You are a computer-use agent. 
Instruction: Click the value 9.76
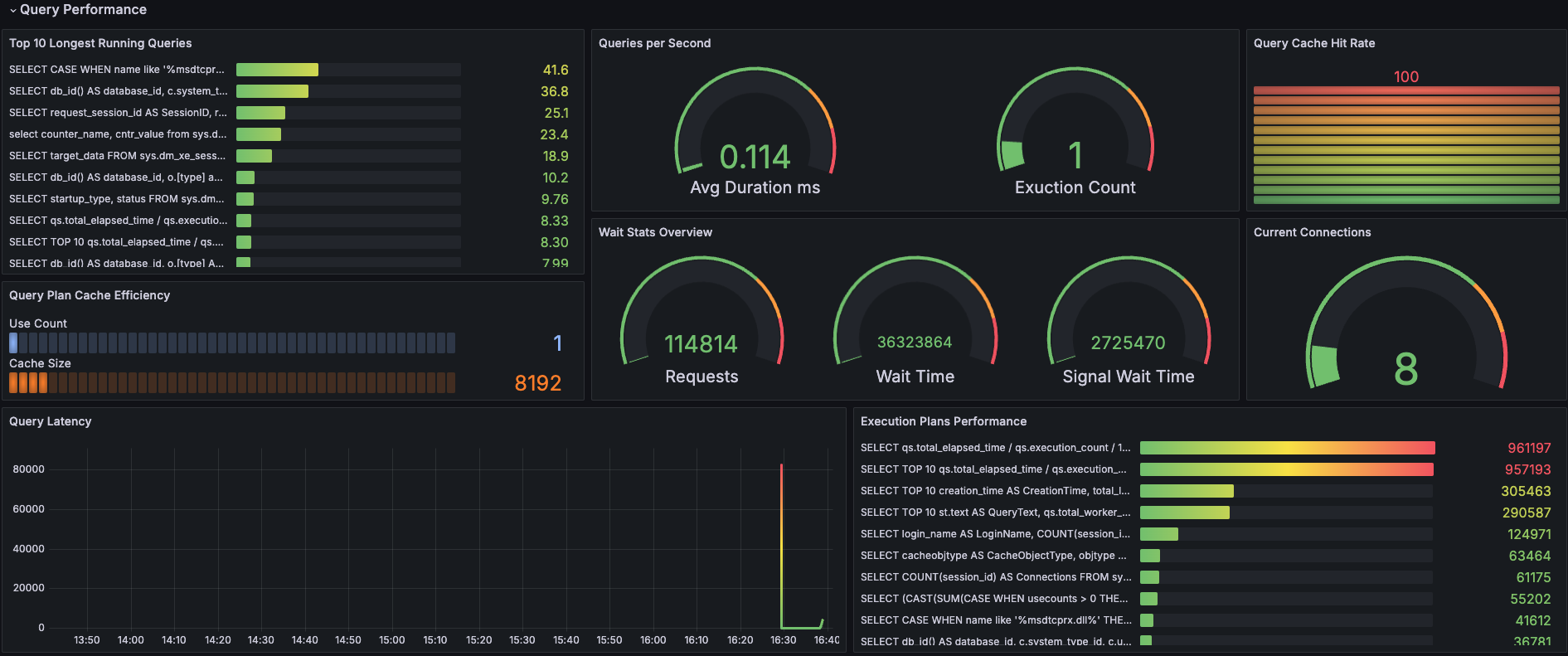(555, 199)
